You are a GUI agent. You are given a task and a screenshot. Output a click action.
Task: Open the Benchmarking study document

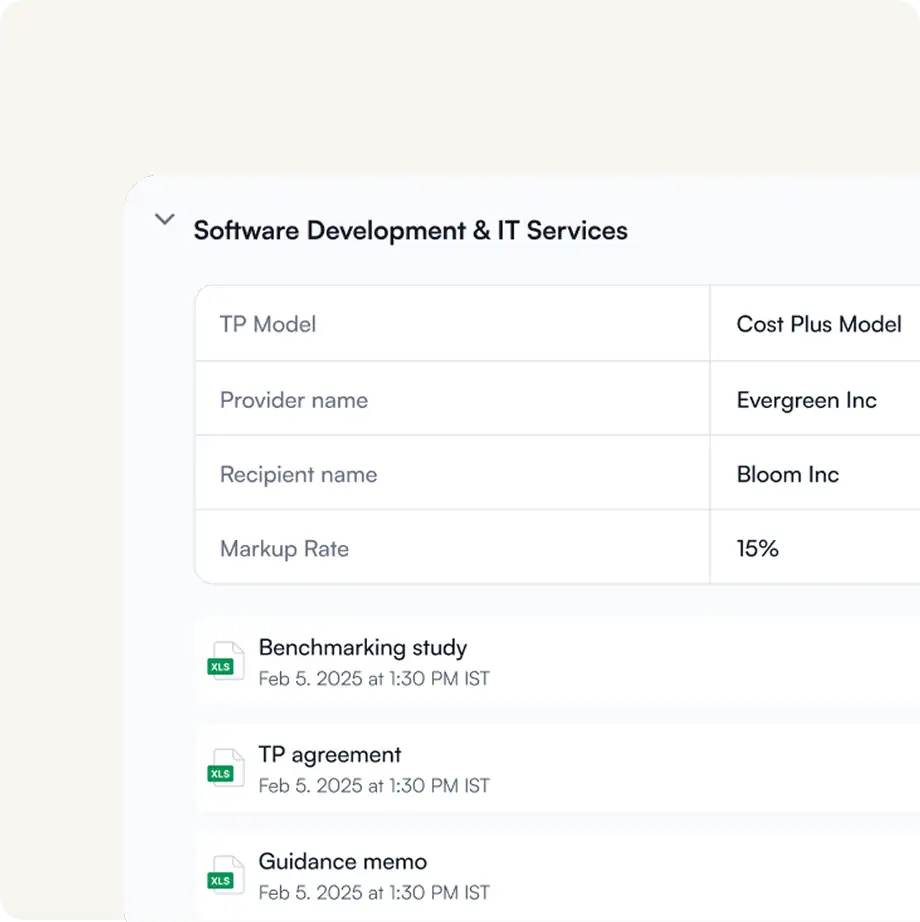click(x=362, y=647)
